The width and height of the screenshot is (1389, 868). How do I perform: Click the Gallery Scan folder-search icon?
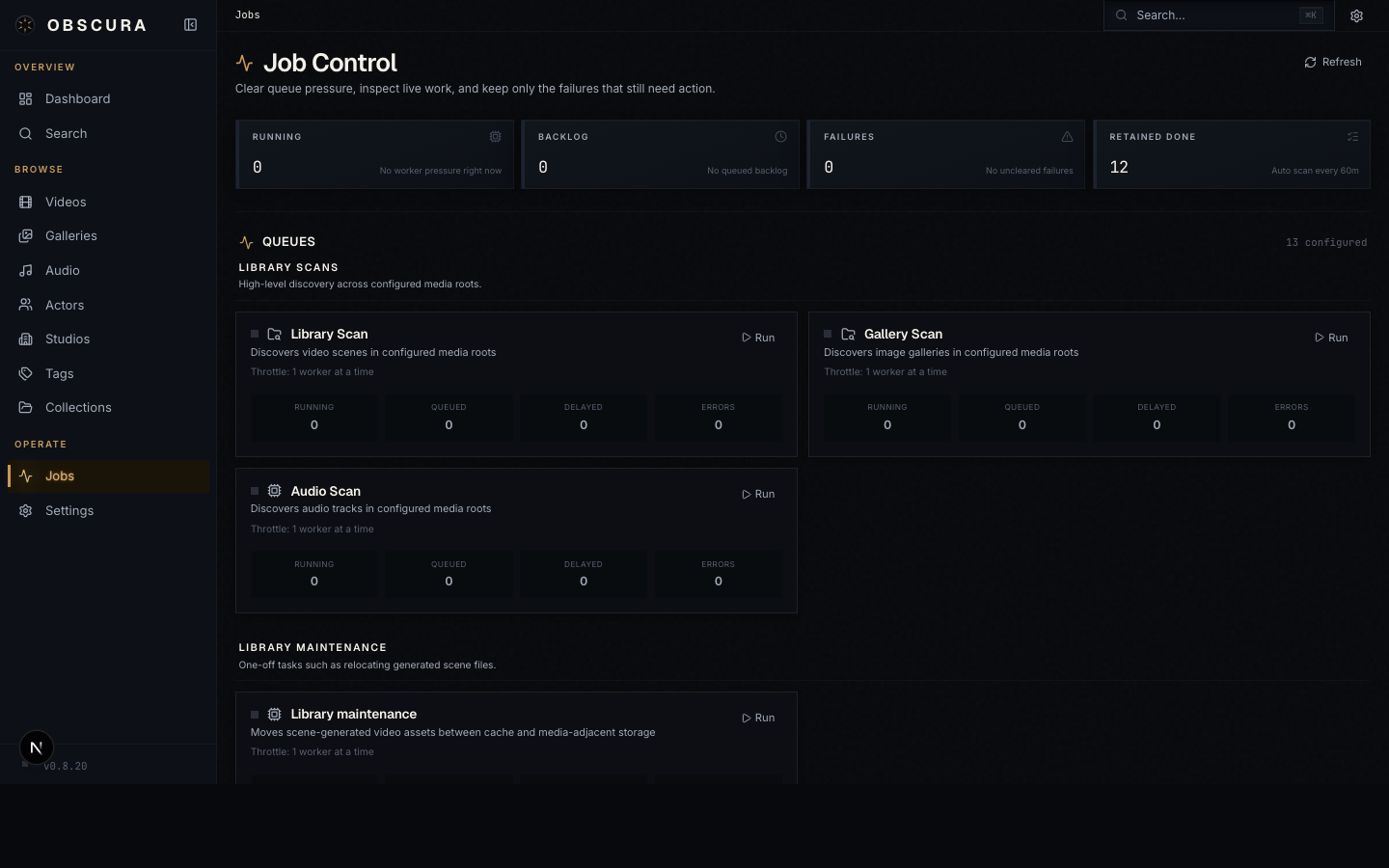coord(848,334)
